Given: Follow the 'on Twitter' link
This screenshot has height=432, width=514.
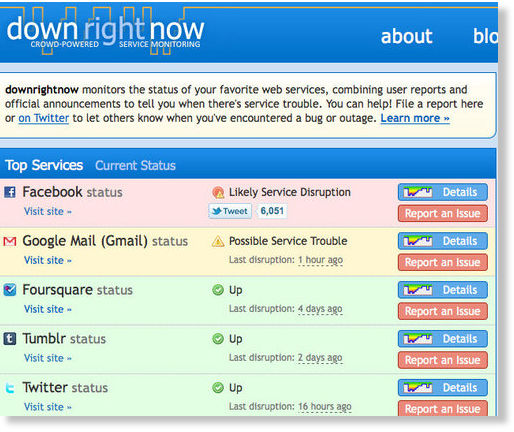Looking at the screenshot, I should coord(44,118).
